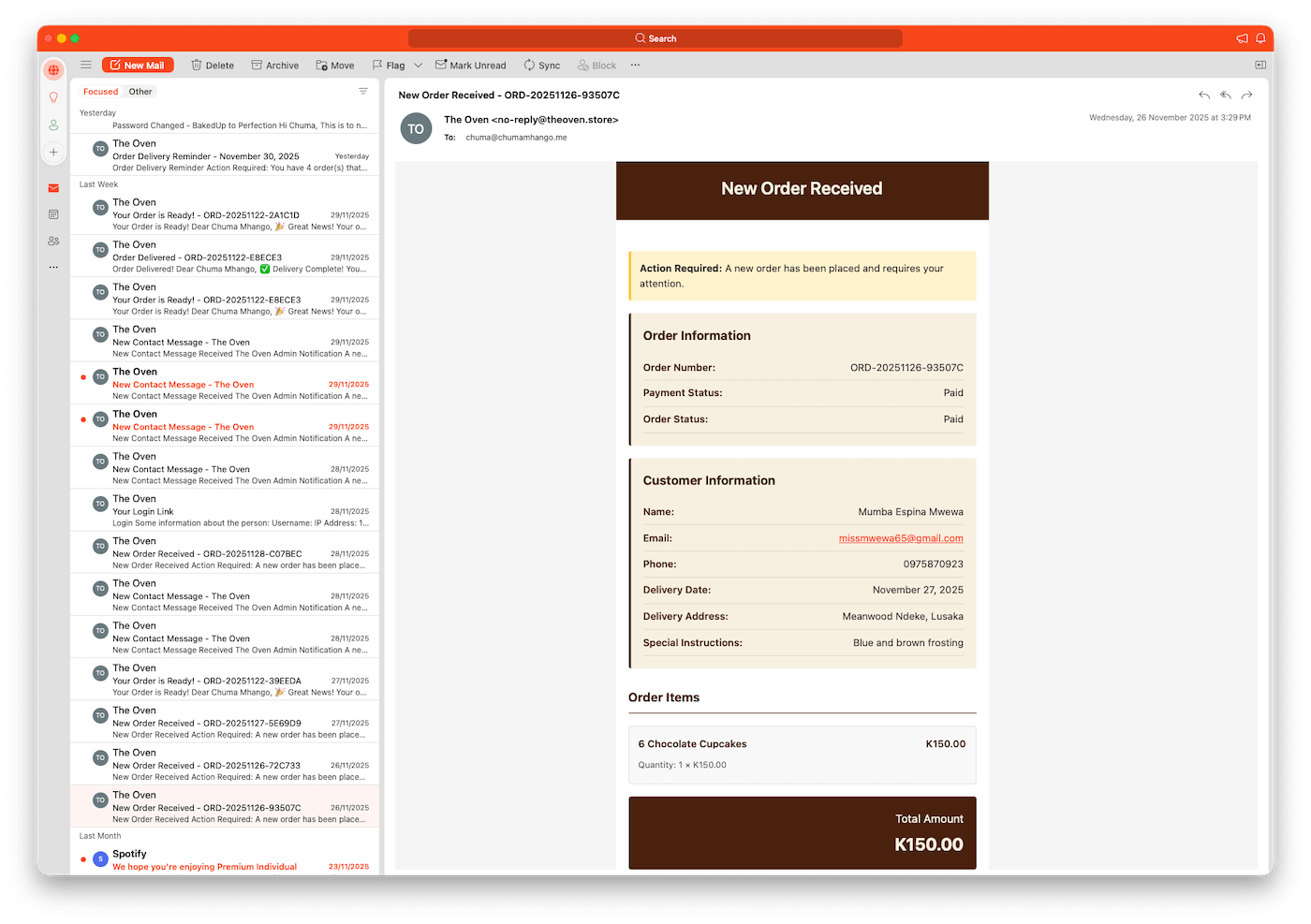Toggle the sidebar with hamburger icon
This screenshot has height=924, width=1311.
86,66
